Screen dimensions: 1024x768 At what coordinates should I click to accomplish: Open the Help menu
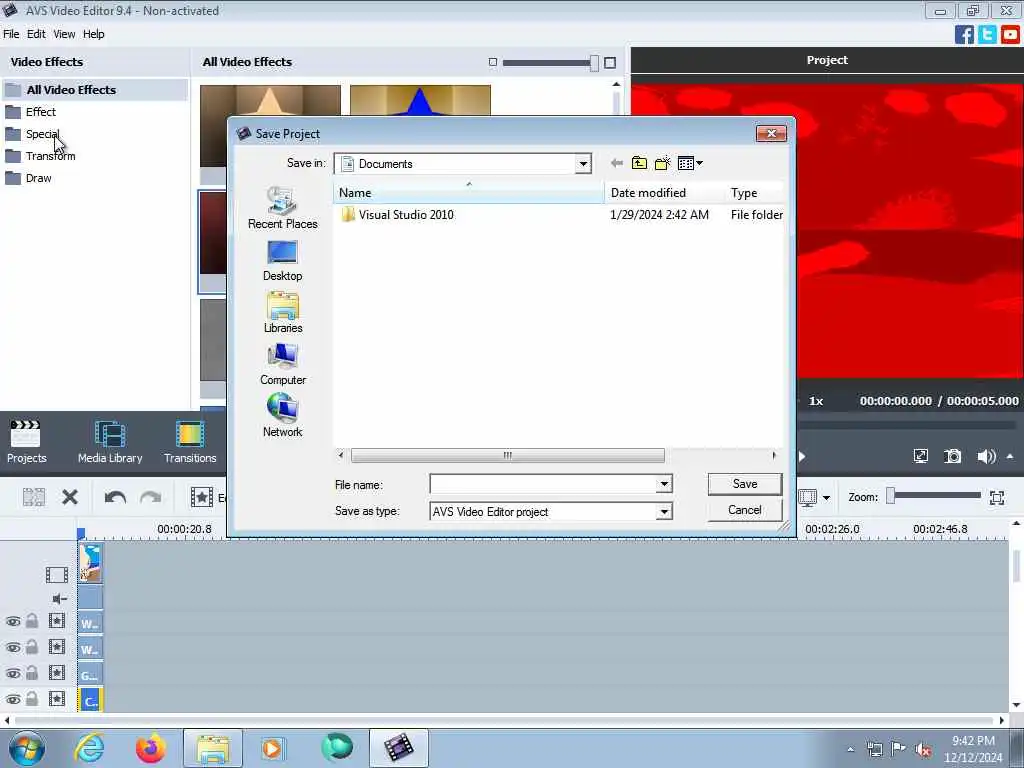pyautogui.click(x=93, y=34)
